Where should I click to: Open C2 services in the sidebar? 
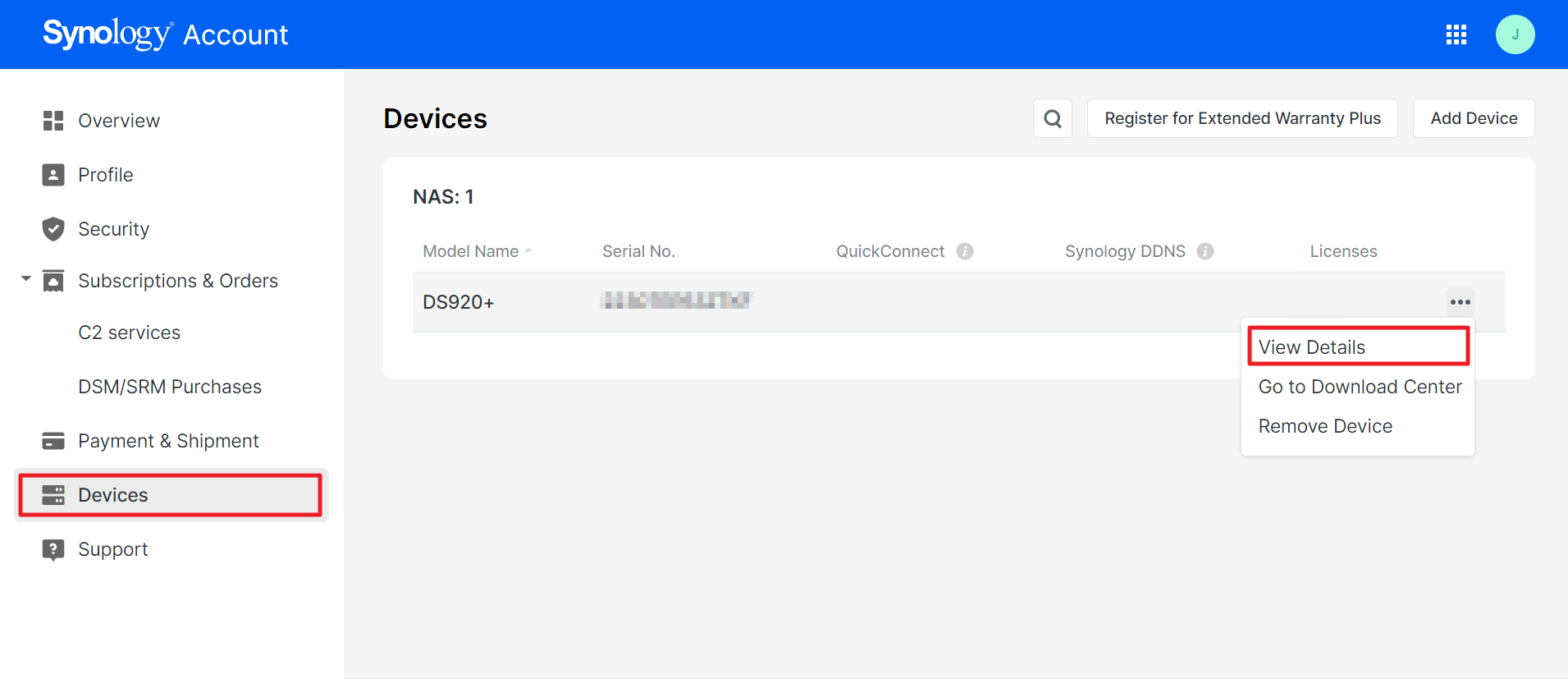click(x=129, y=333)
